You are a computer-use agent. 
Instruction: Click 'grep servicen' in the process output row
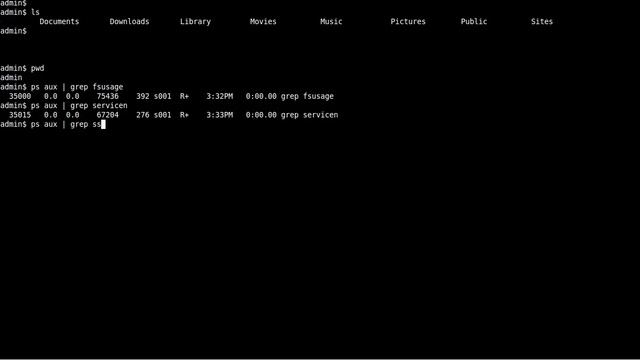click(x=309, y=115)
